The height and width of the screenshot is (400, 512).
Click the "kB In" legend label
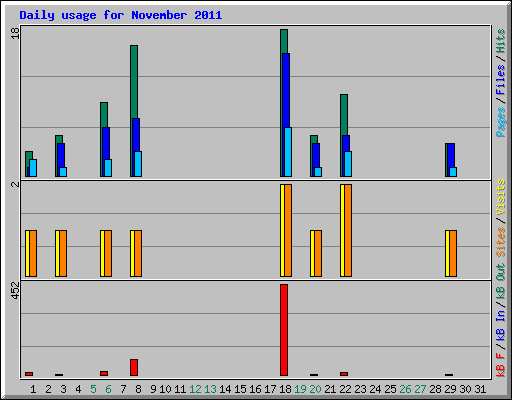[x=500, y=325]
